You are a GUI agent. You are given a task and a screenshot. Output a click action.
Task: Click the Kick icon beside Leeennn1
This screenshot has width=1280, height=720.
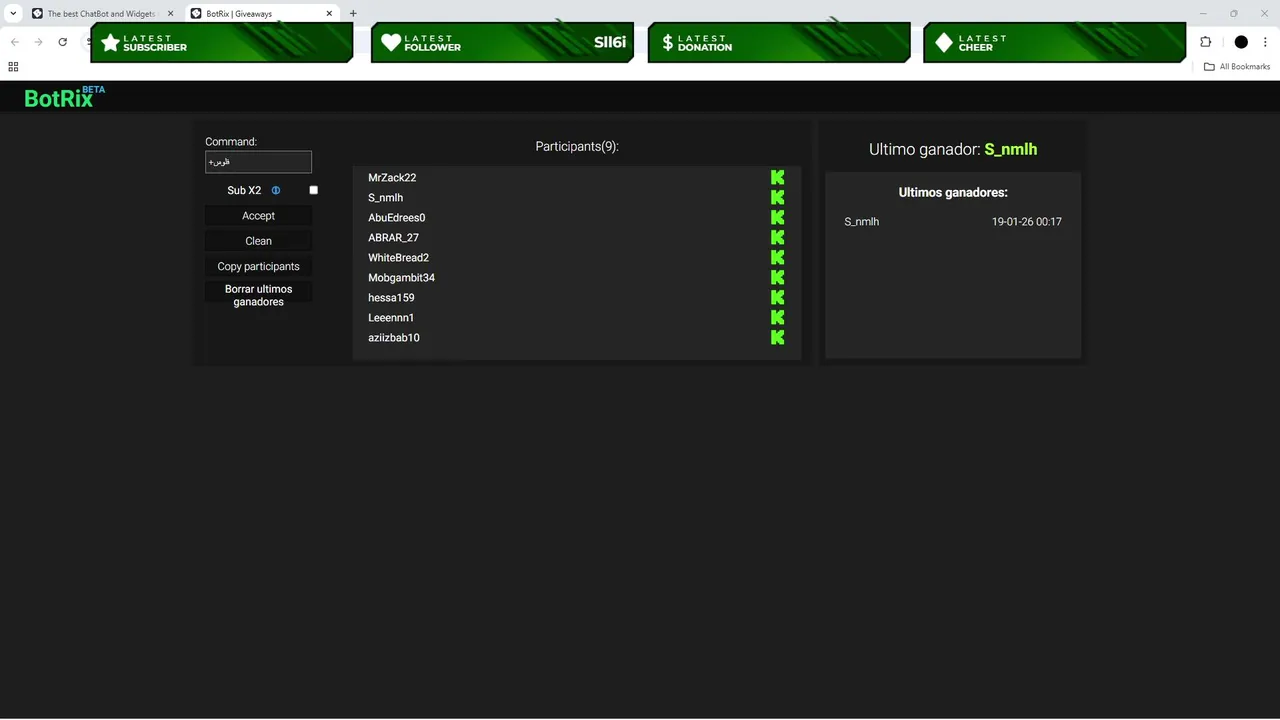(x=777, y=317)
